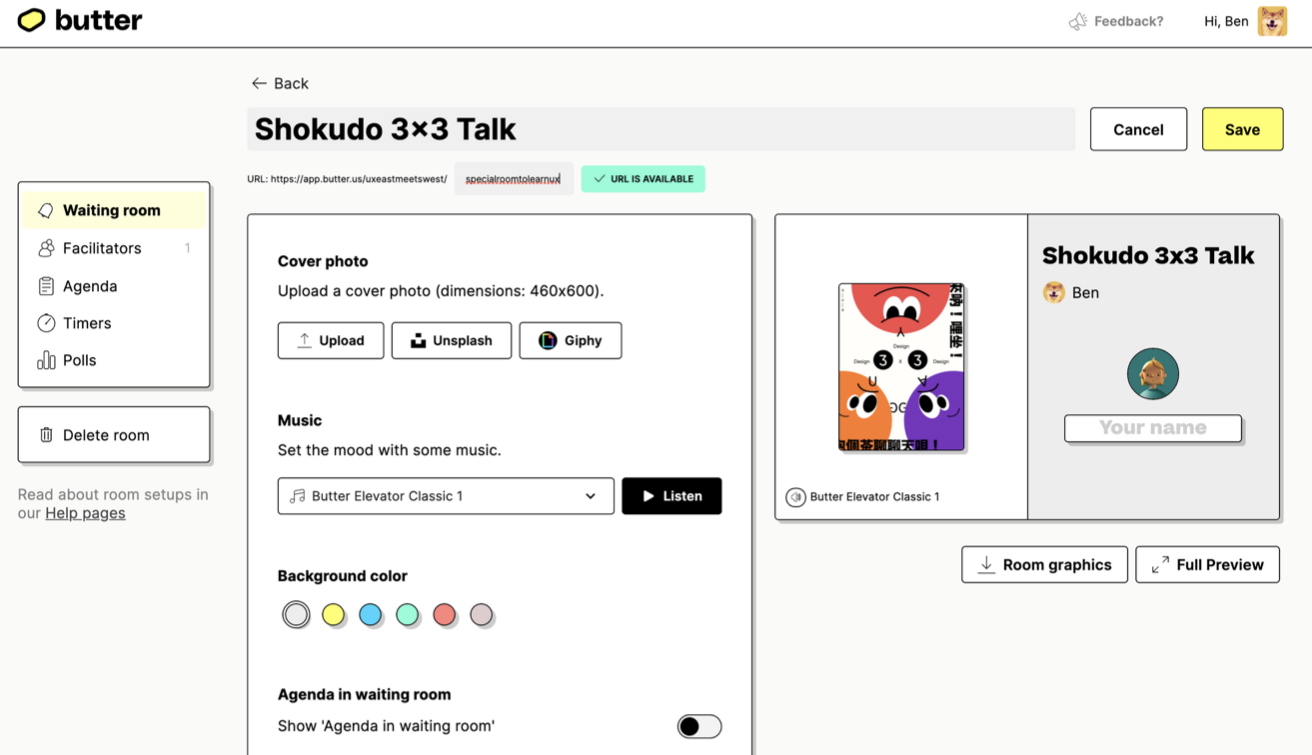Click the facilitator count '1'
1312x755 pixels.
(x=187, y=248)
